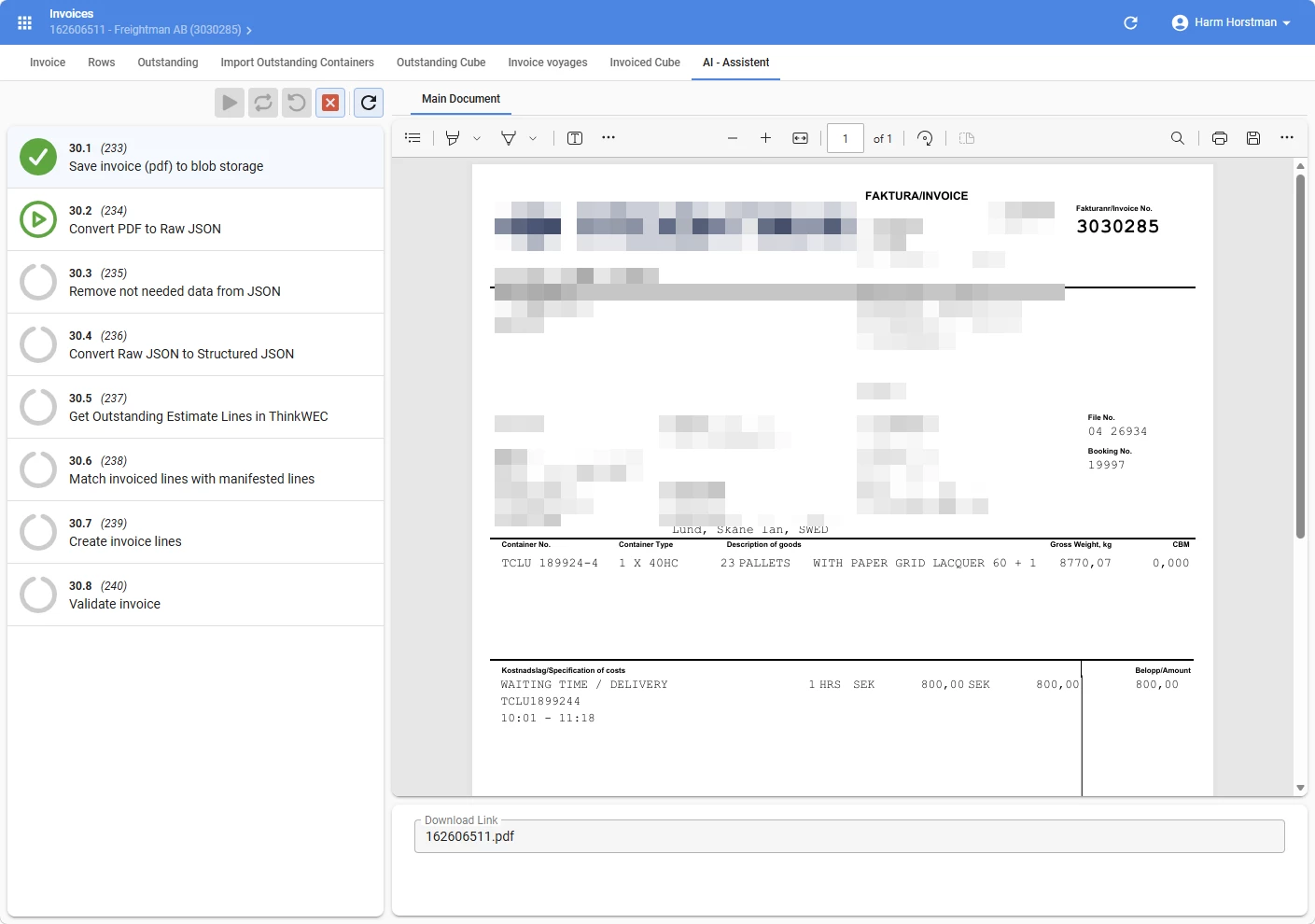Click the red X cancel button
This screenshot has height=924, width=1315.
(330, 103)
